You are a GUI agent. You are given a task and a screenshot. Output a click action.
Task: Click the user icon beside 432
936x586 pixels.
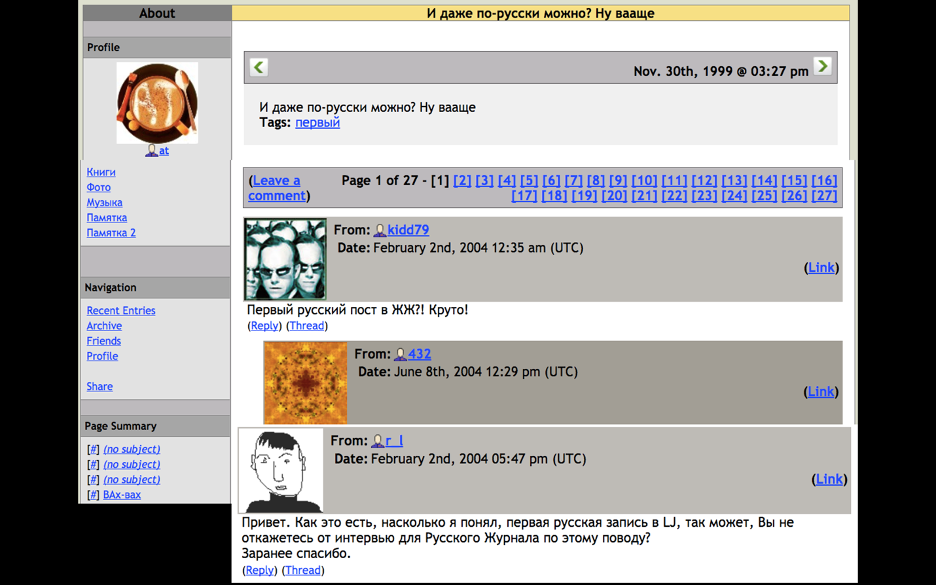400,355
